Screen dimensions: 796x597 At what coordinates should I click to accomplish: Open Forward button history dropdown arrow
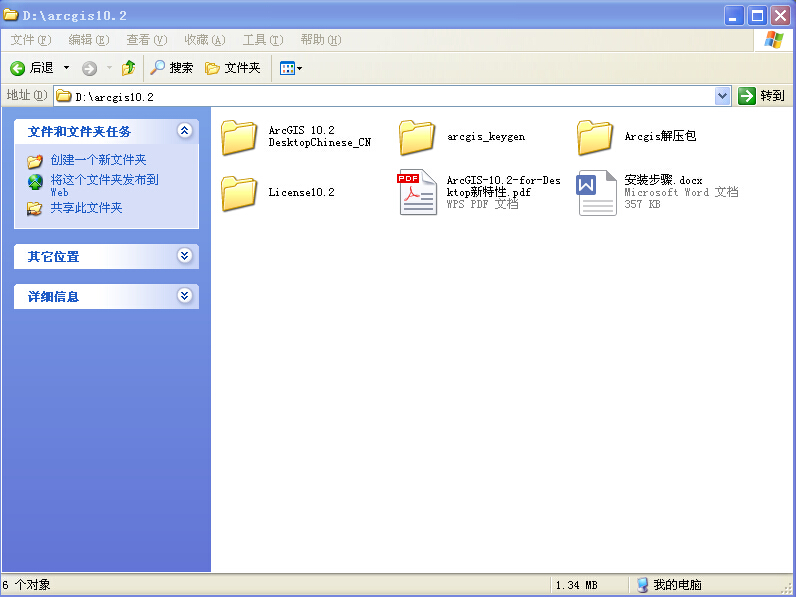[x=109, y=68]
